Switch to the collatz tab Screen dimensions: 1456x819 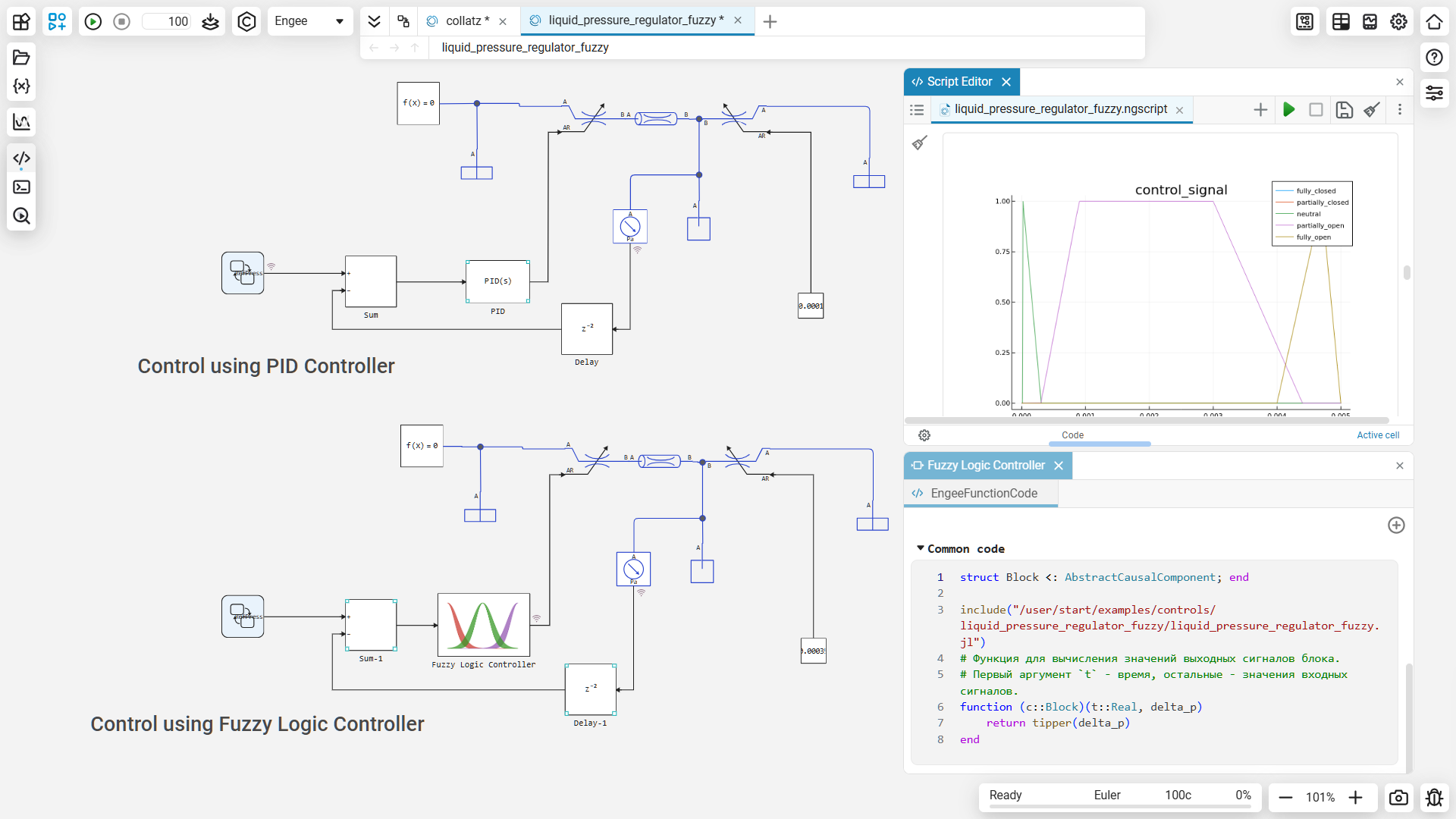point(466,21)
